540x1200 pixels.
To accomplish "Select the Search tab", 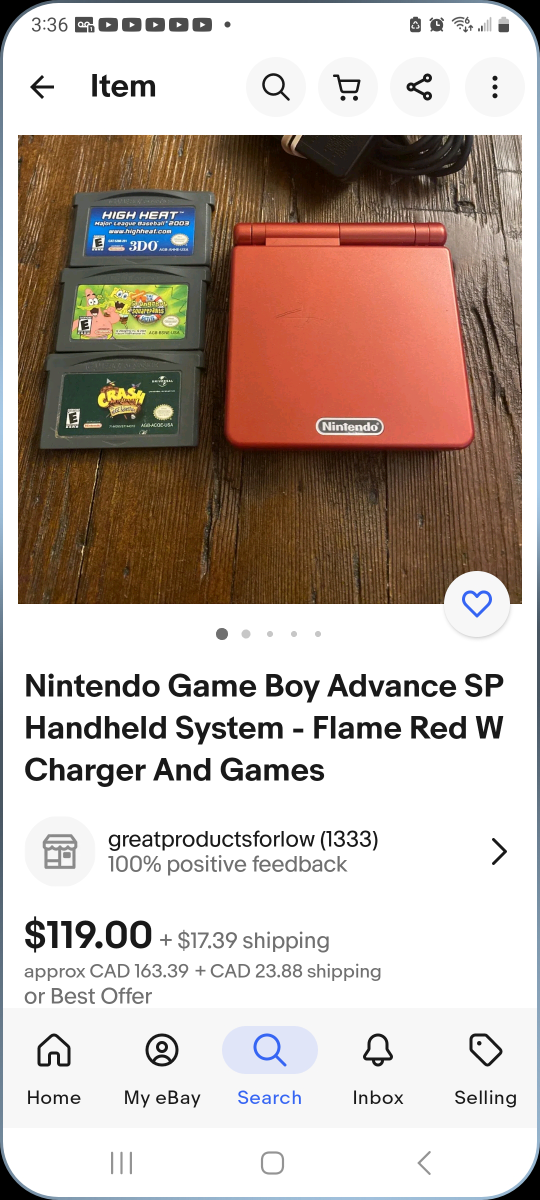I will [x=270, y=1069].
